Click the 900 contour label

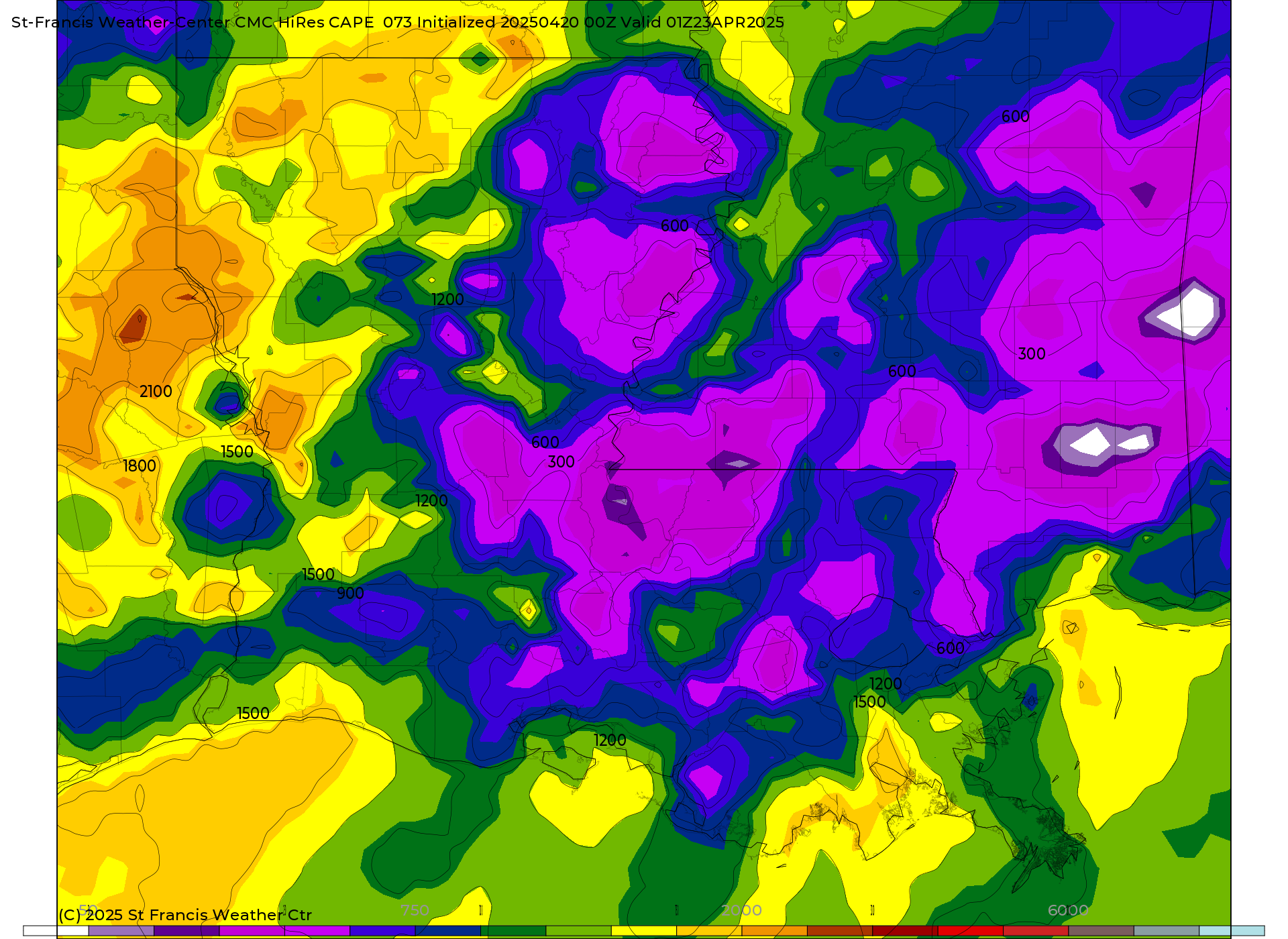(350, 594)
